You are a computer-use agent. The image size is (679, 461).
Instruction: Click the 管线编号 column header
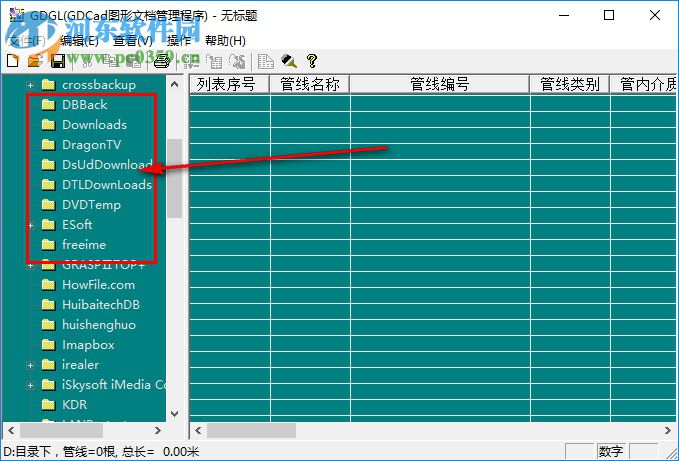[x=440, y=84]
